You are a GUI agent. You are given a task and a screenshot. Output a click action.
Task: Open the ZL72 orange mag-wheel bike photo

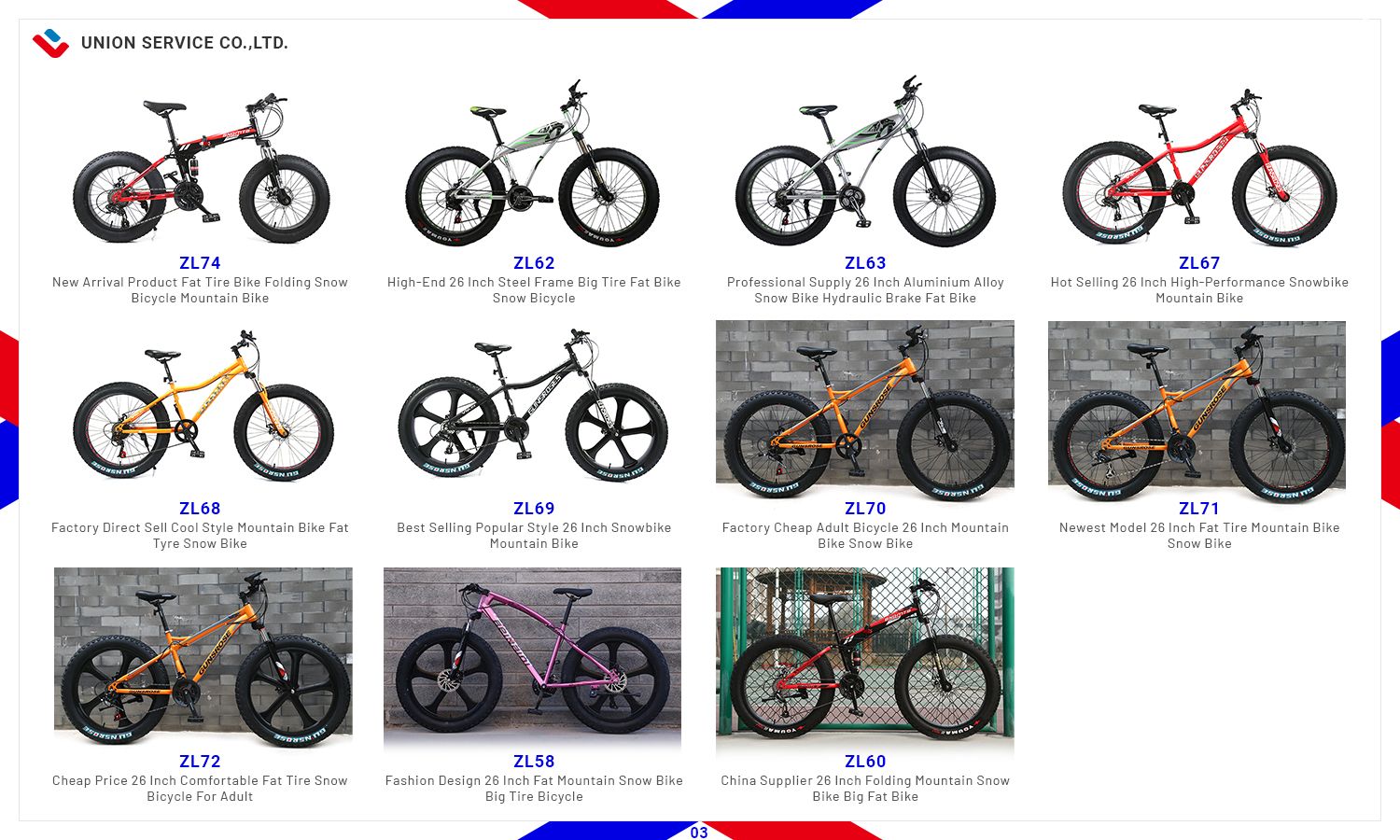tap(203, 657)
